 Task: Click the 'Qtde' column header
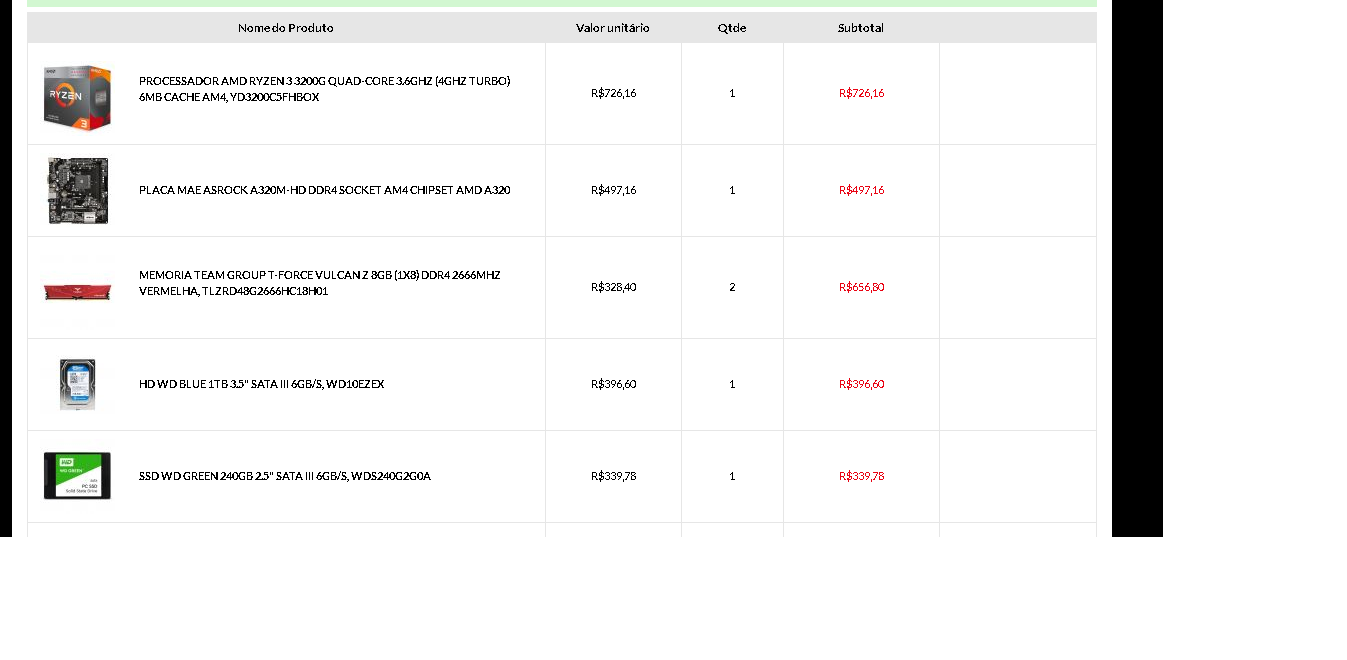(x=732, y=28)
